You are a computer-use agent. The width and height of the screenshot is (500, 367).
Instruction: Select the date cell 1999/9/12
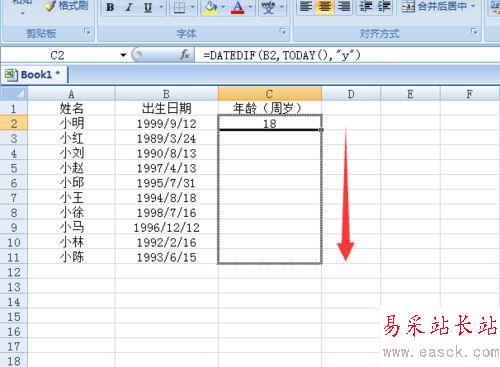pyautogui.click(x=166, y=124)
